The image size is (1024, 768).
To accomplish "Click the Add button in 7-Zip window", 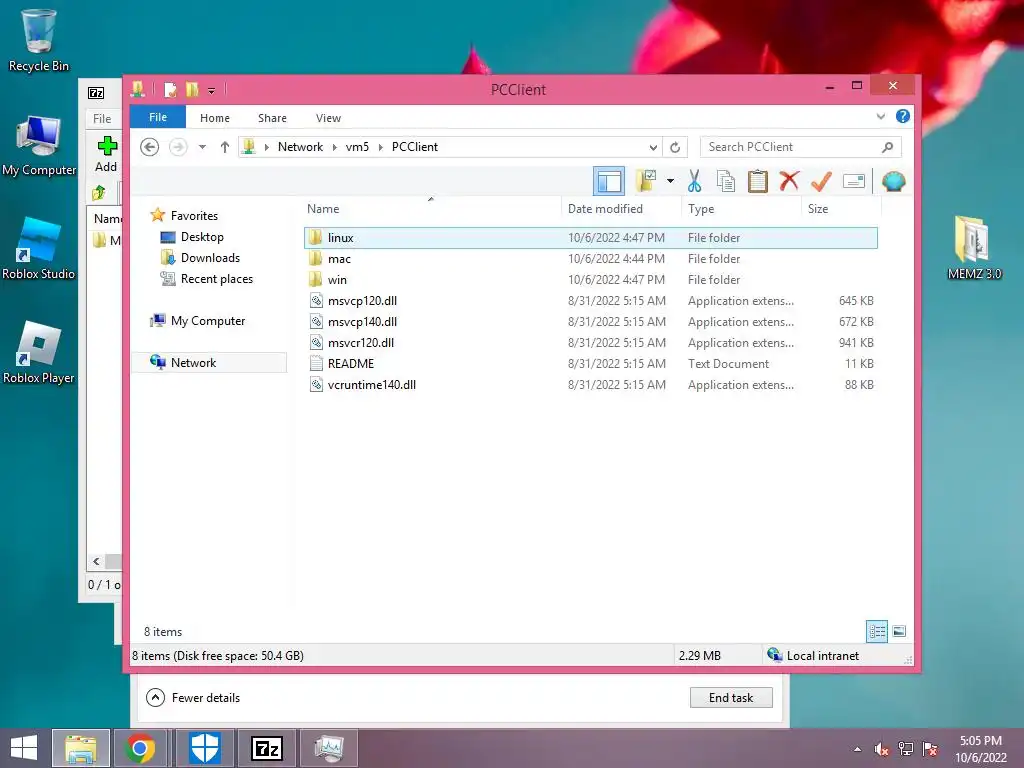I will click(x=106, y=154).
